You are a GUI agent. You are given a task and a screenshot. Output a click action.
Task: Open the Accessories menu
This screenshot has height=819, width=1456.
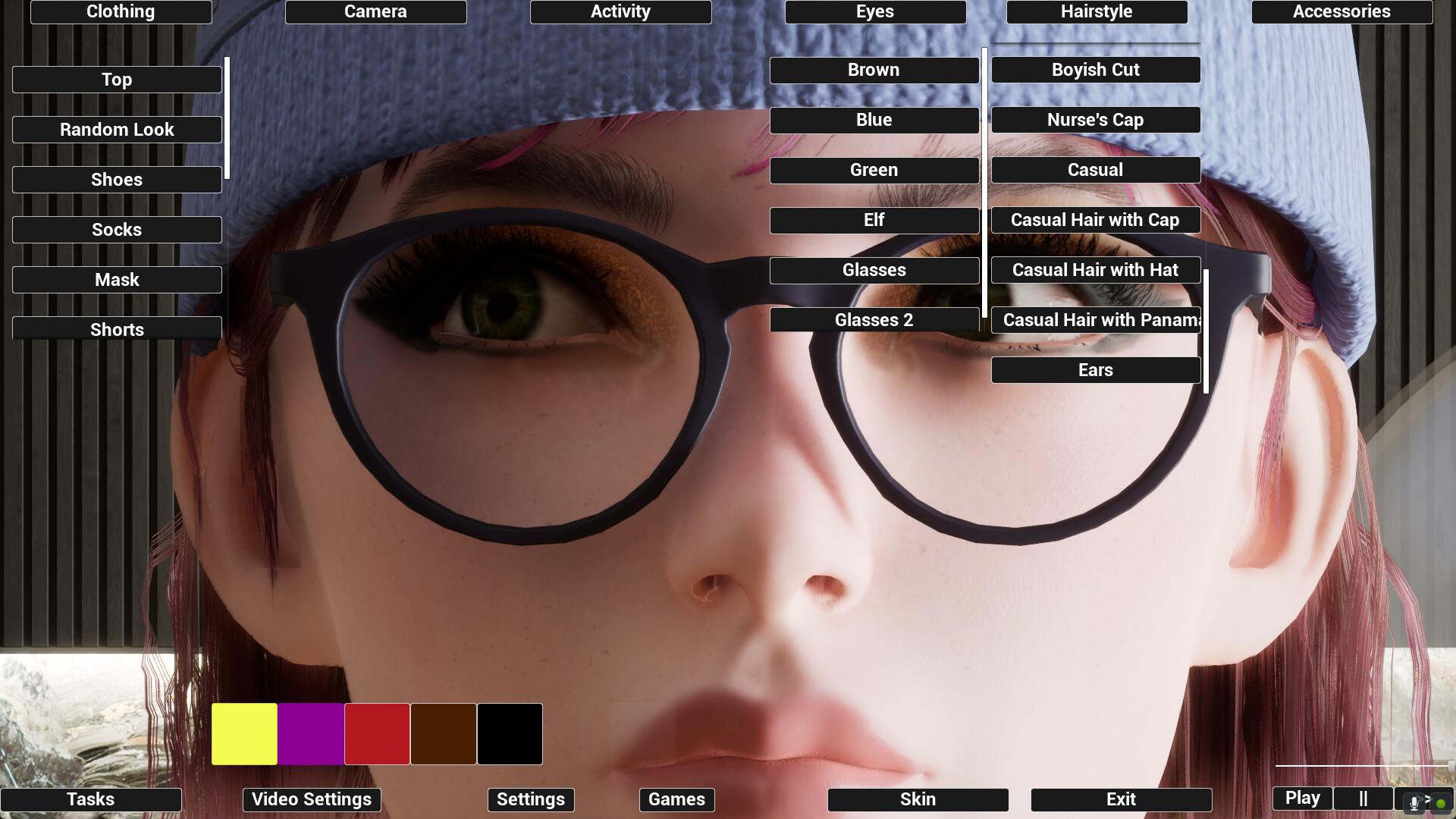click(x=1341, y=11)
